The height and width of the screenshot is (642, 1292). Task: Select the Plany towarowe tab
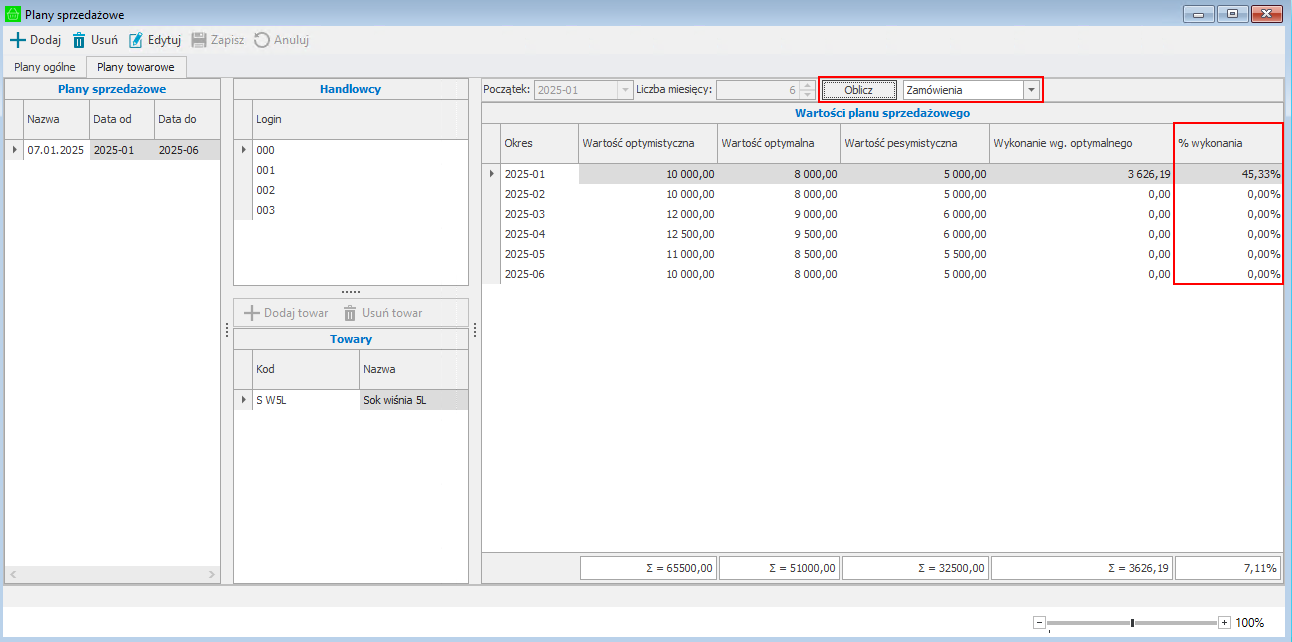(x=136, y=67)
